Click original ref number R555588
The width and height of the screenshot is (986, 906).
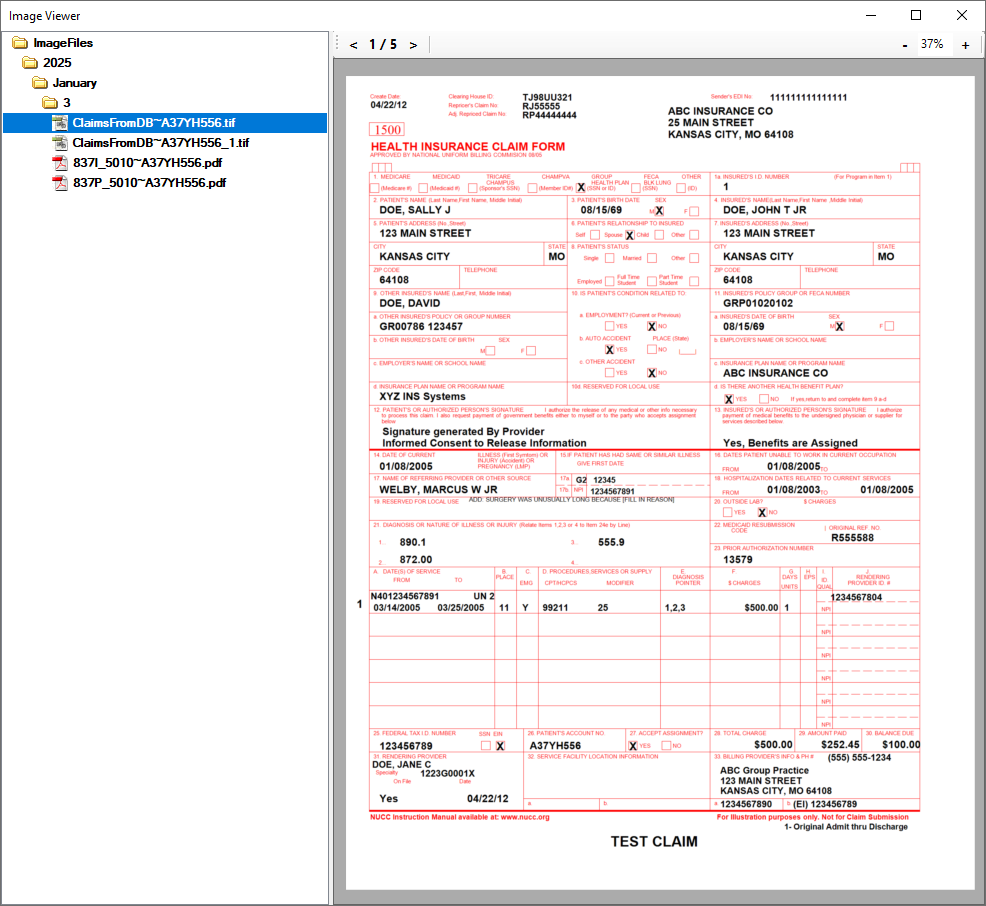click(x=852, y=538)
